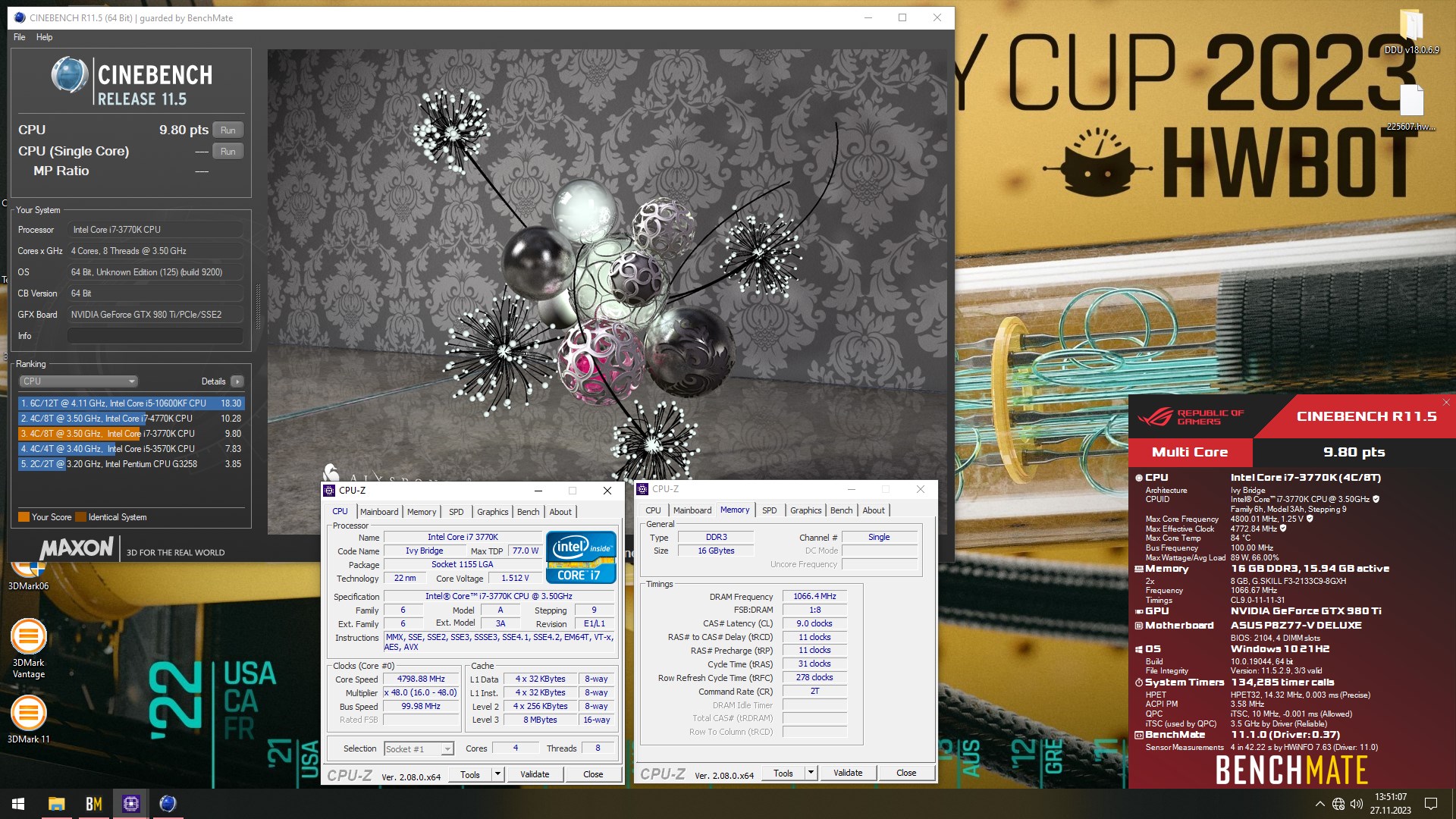Click Tools button in right CPU-Z
Screen dimensions: 1456x819
pyautogui.click(x=783, y=773)
